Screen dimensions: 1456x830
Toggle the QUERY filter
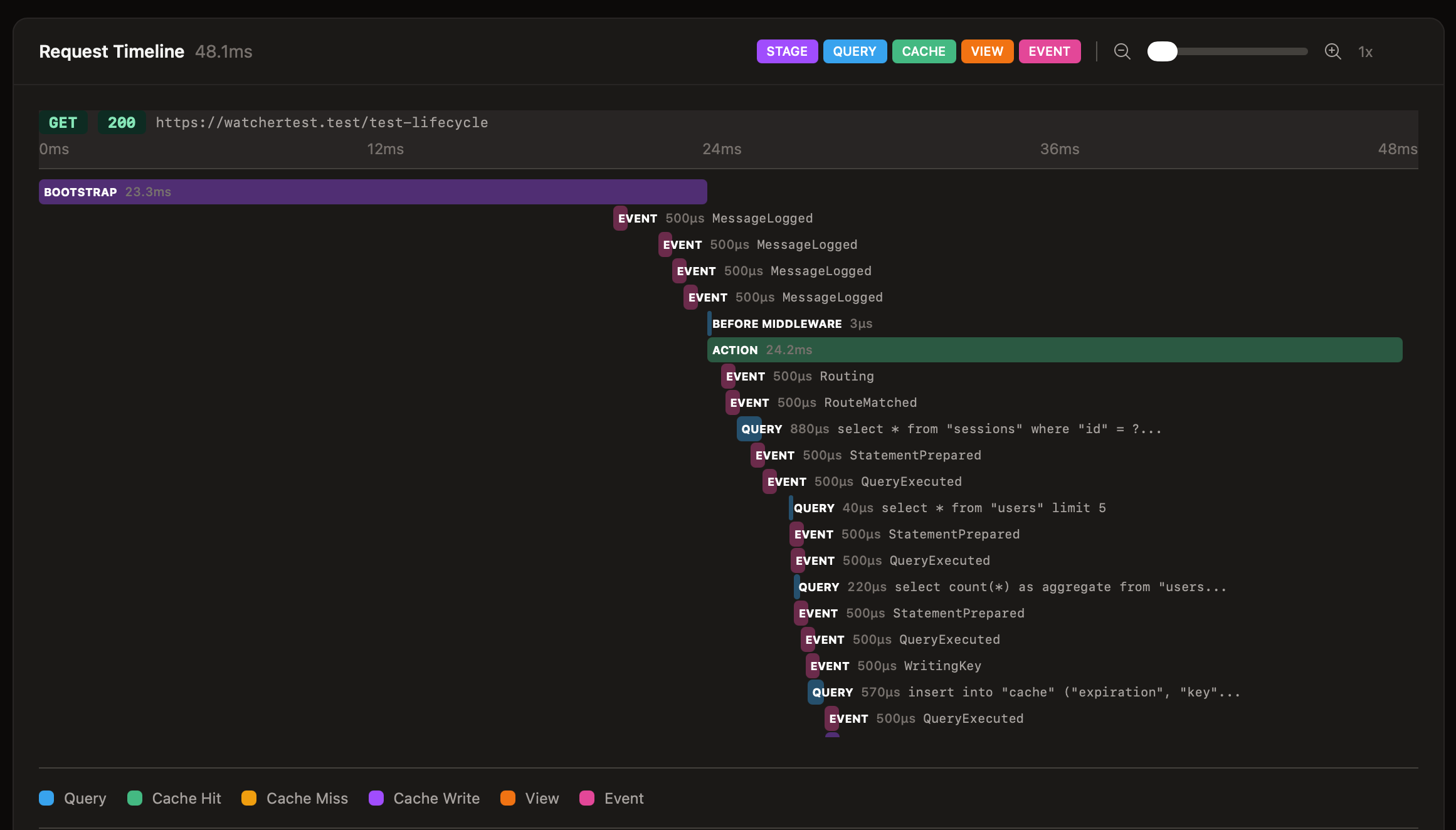point(855,51)
